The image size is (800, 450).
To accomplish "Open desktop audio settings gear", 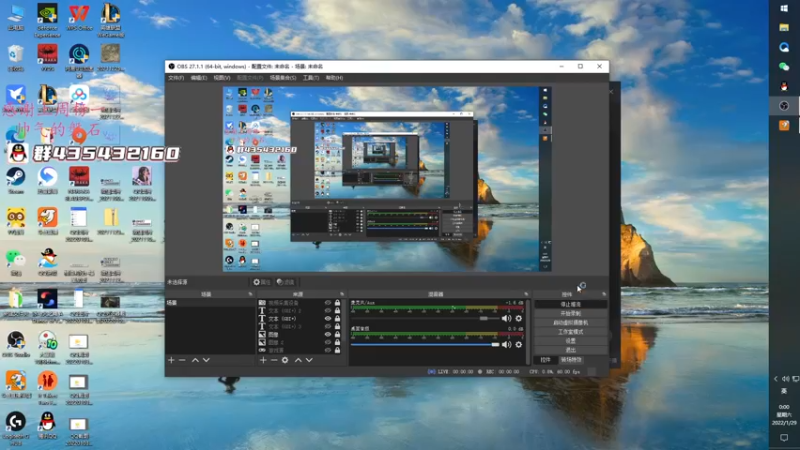I will click(x=518, y=344).
